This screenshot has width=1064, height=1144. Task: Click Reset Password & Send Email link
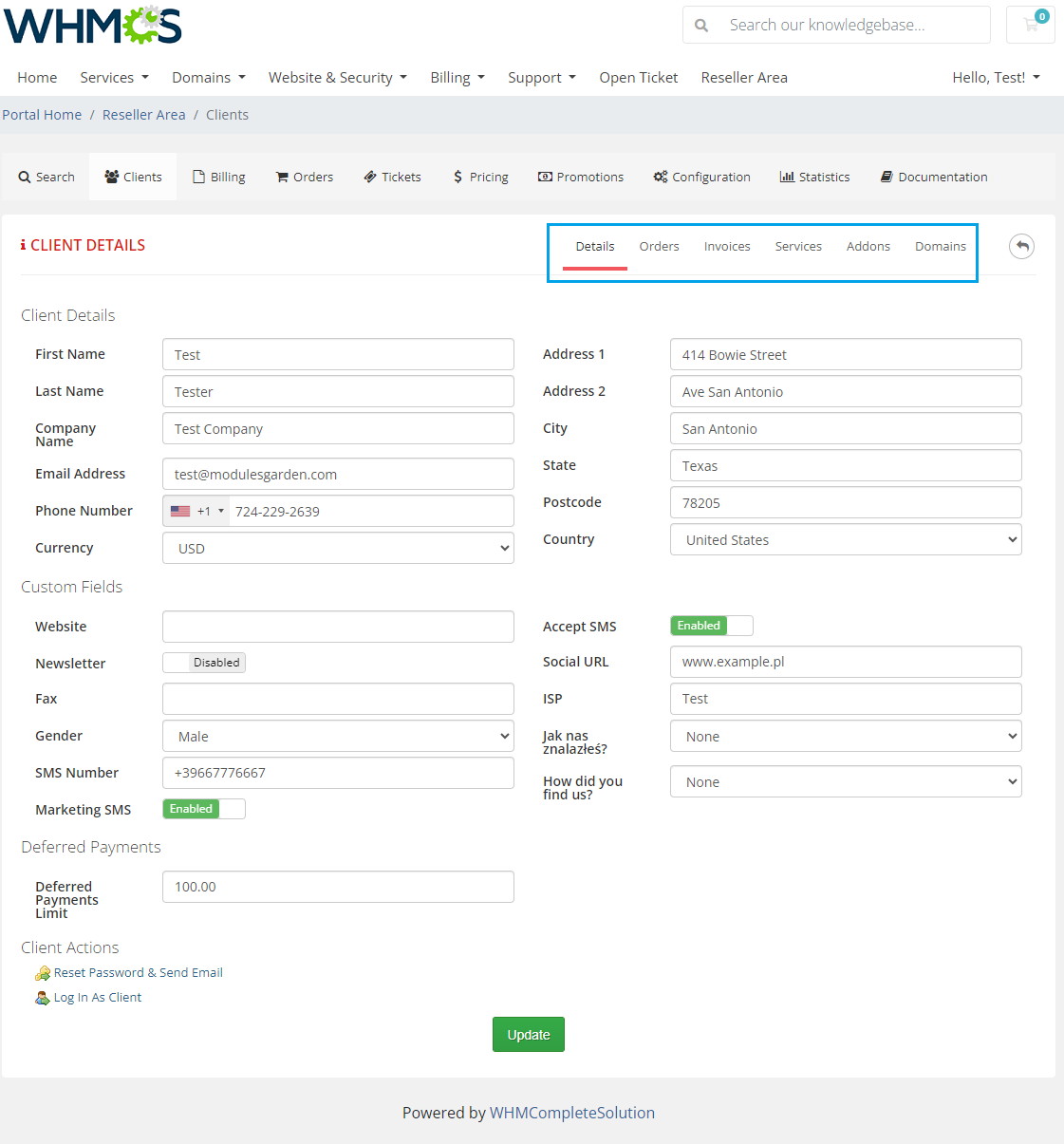[x=139, y=973]
